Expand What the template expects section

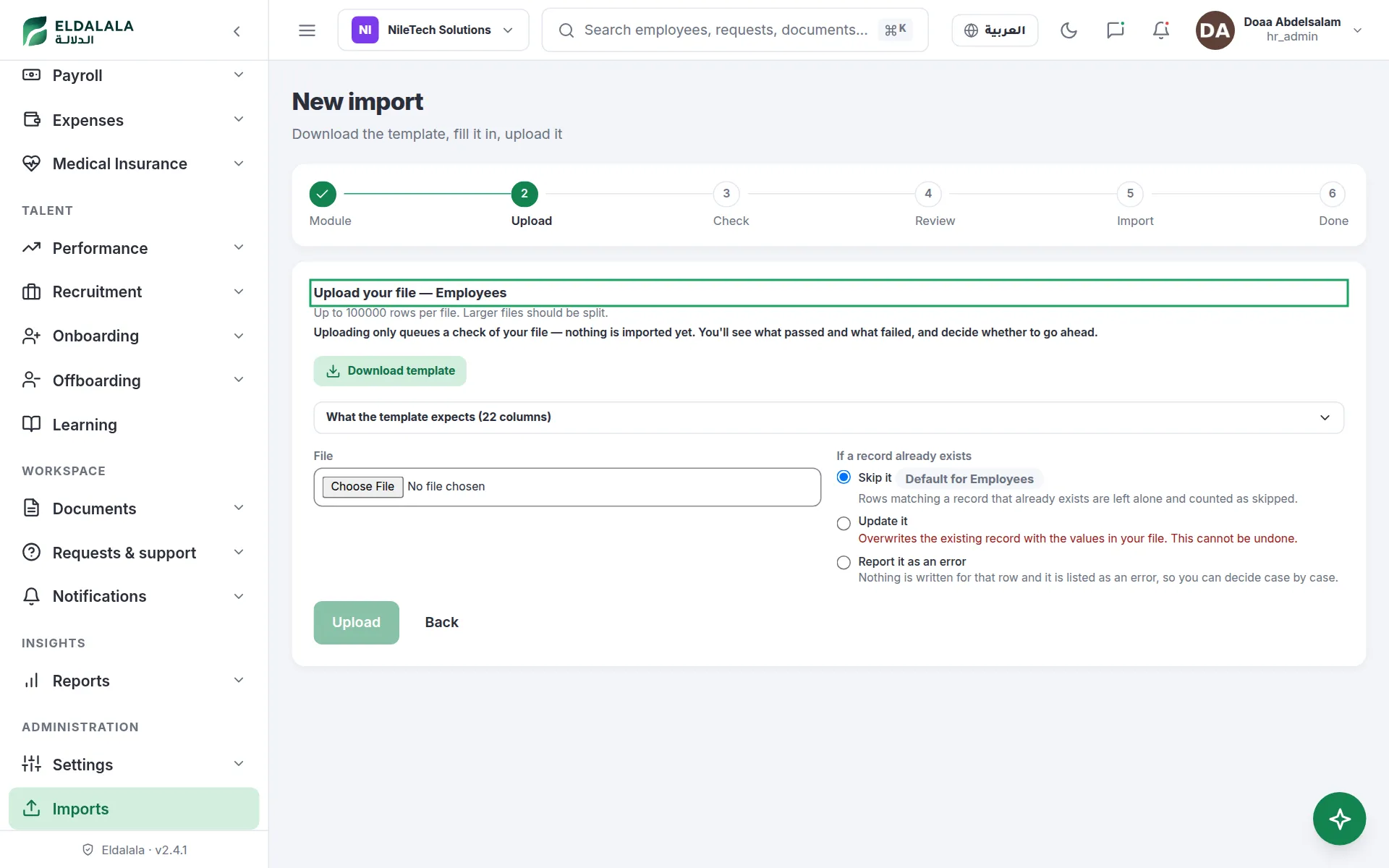coord(828,417)
